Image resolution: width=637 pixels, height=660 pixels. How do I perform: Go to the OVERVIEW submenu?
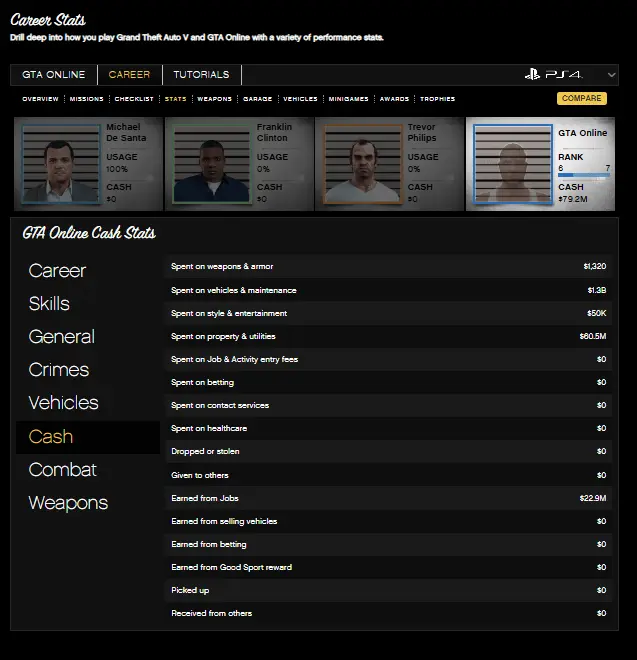40,99
